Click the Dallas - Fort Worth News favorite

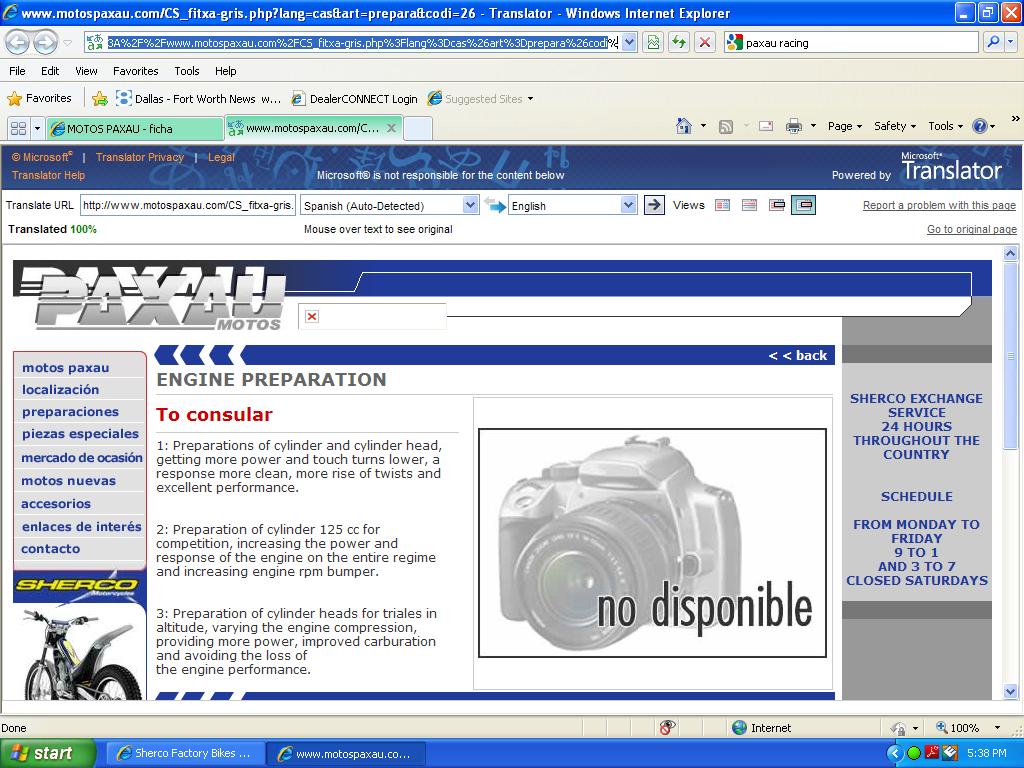click(198, 99)
